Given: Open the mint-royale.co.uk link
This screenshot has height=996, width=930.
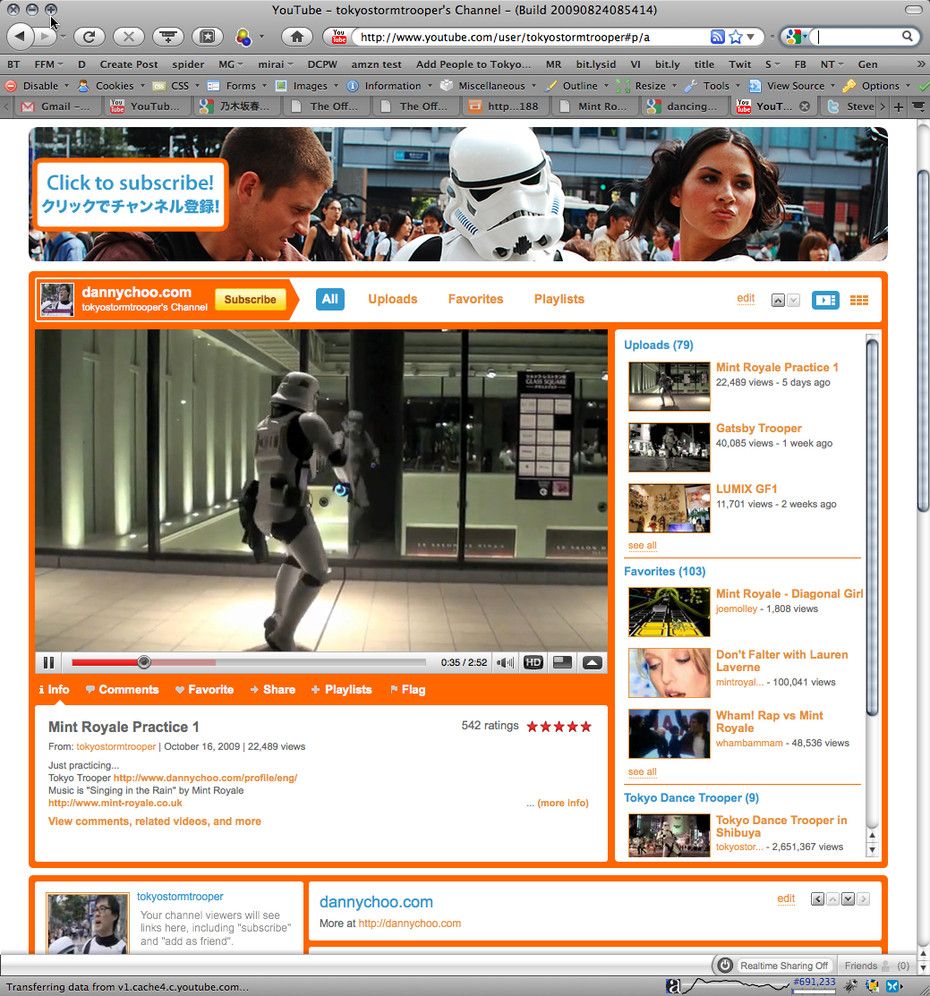Looking at the screenshot, I should click(115, 803).
